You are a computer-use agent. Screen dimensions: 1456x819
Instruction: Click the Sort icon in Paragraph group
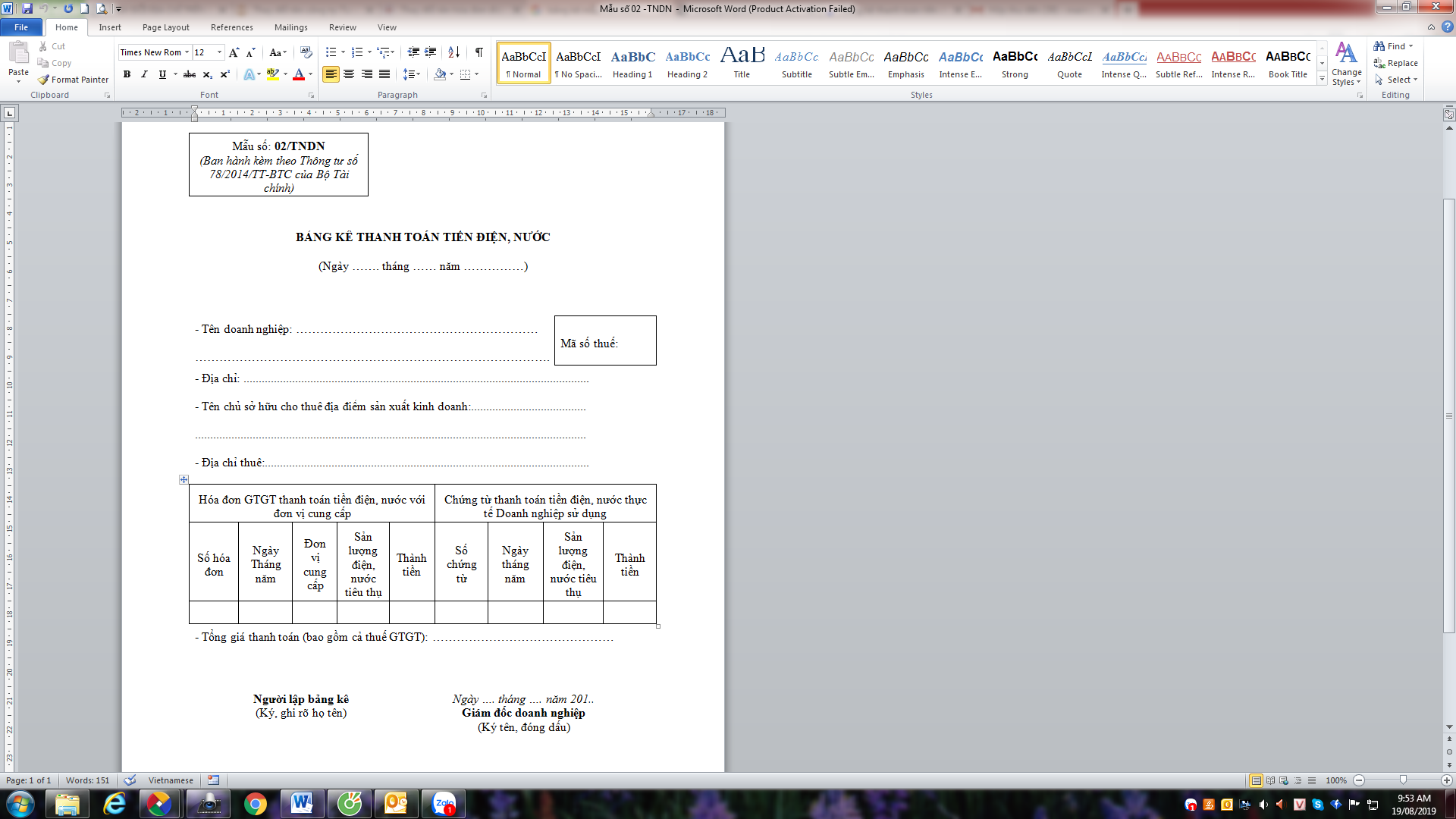[453, 52]
